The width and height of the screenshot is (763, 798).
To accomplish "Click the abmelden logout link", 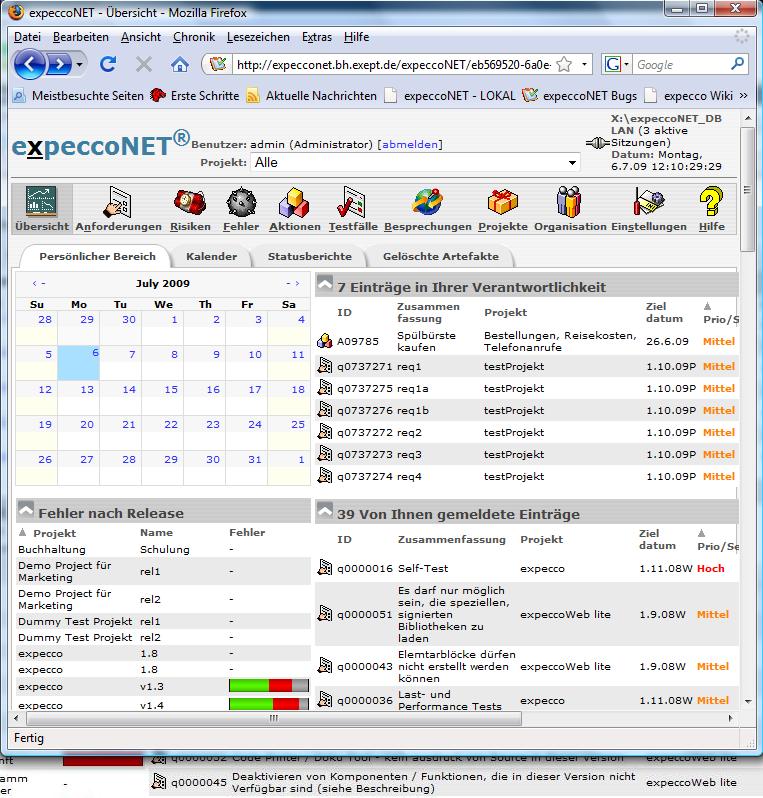I will 410,144.
